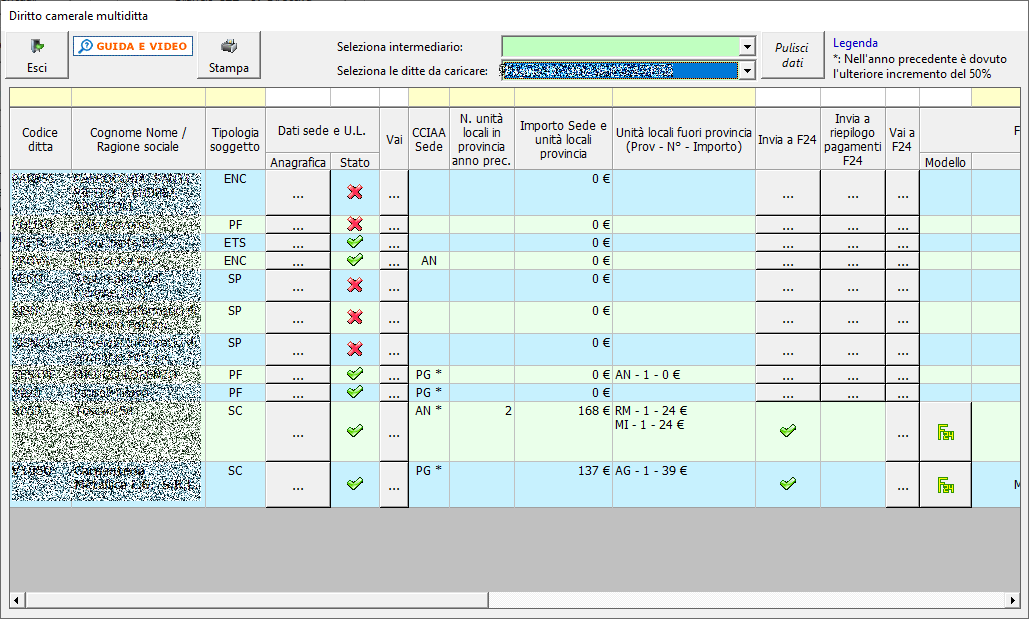Toggle the Invia a F24 check in the 137 € SC row

787,482
